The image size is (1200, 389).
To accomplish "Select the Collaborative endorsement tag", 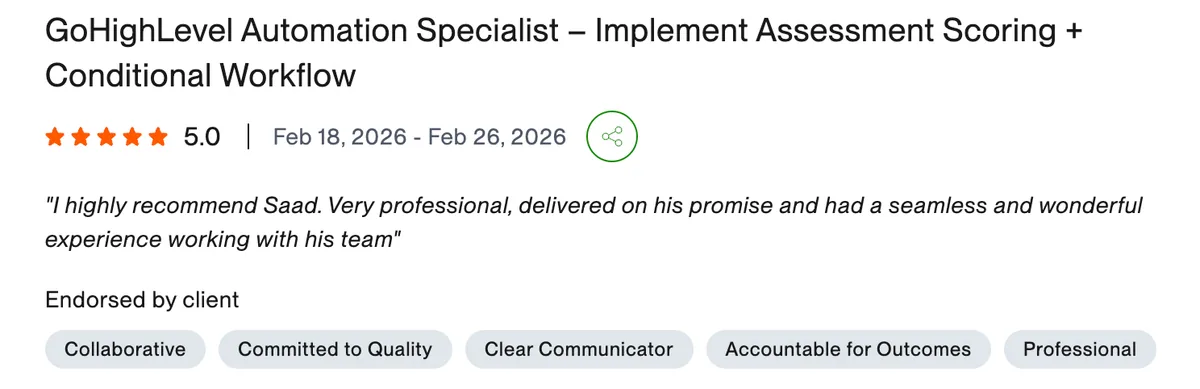I will tap(125, 349).
